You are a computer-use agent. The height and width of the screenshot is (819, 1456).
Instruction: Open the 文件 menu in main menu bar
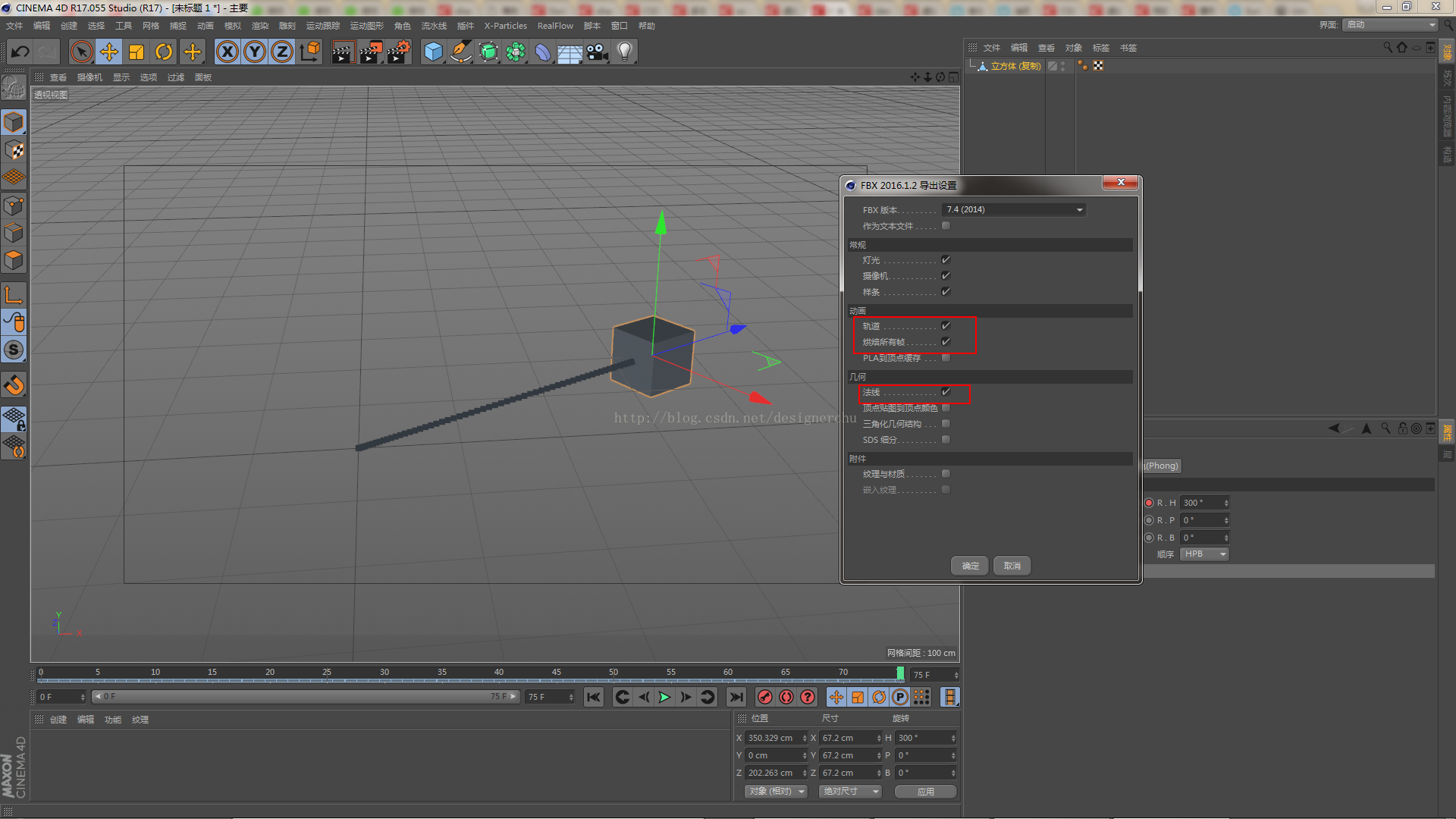click(x=14, y=26)
